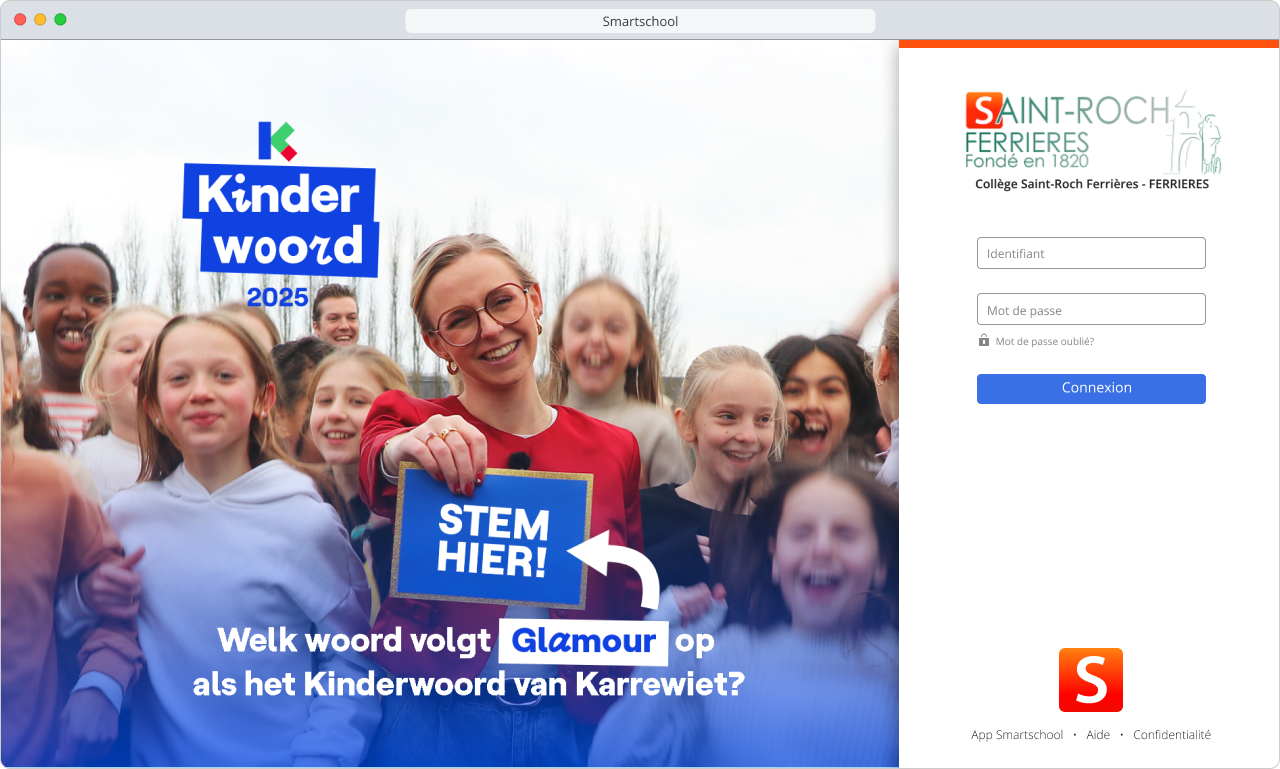The height and width of the screenshot is (769, 1280).
Task: Focus the Identifiant input field
Action: (1091, 253)
